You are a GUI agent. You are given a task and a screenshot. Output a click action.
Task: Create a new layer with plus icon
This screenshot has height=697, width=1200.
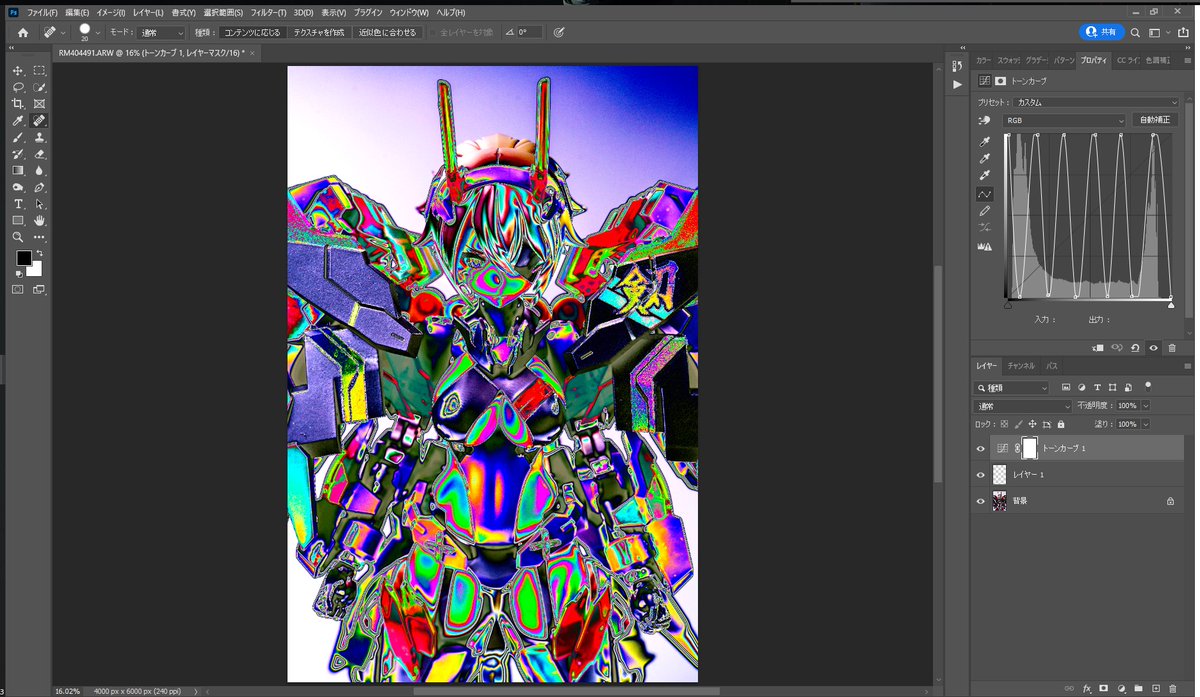pos(1155,688)
